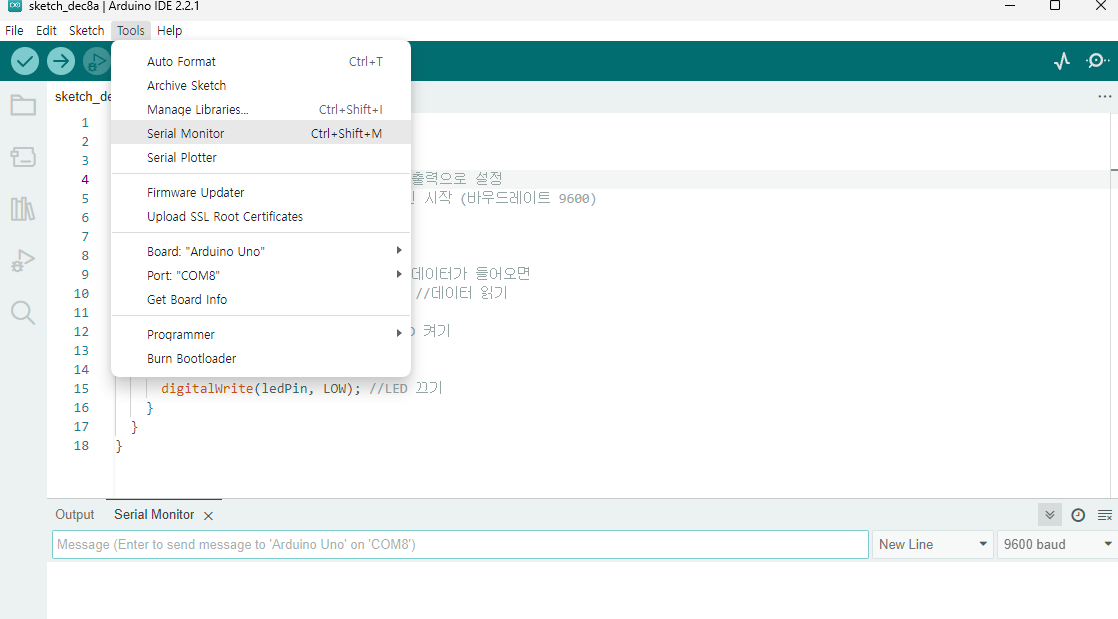Clear the Serial Monitor output
This screenshot has width=1118, height=619.
point(1105,515)
